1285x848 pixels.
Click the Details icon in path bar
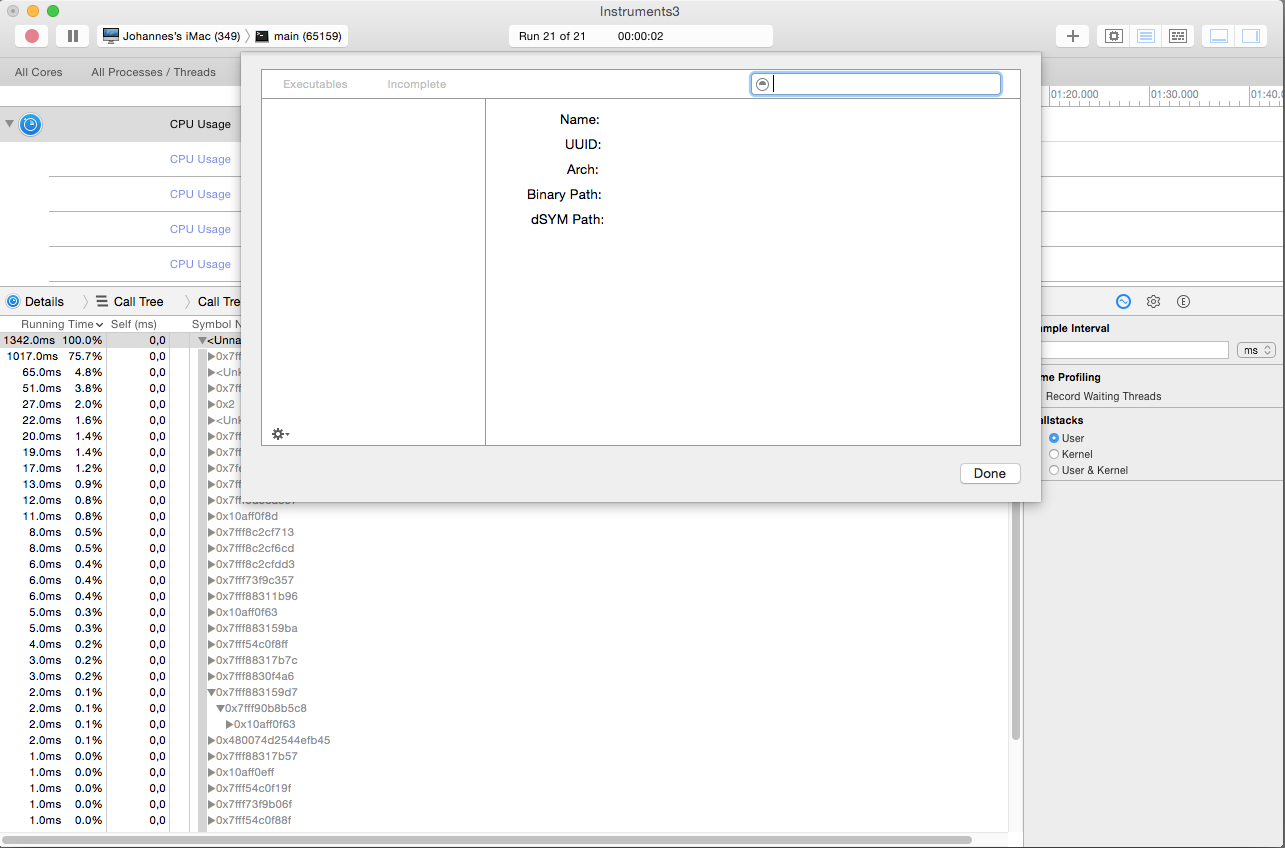pos(13,301)
